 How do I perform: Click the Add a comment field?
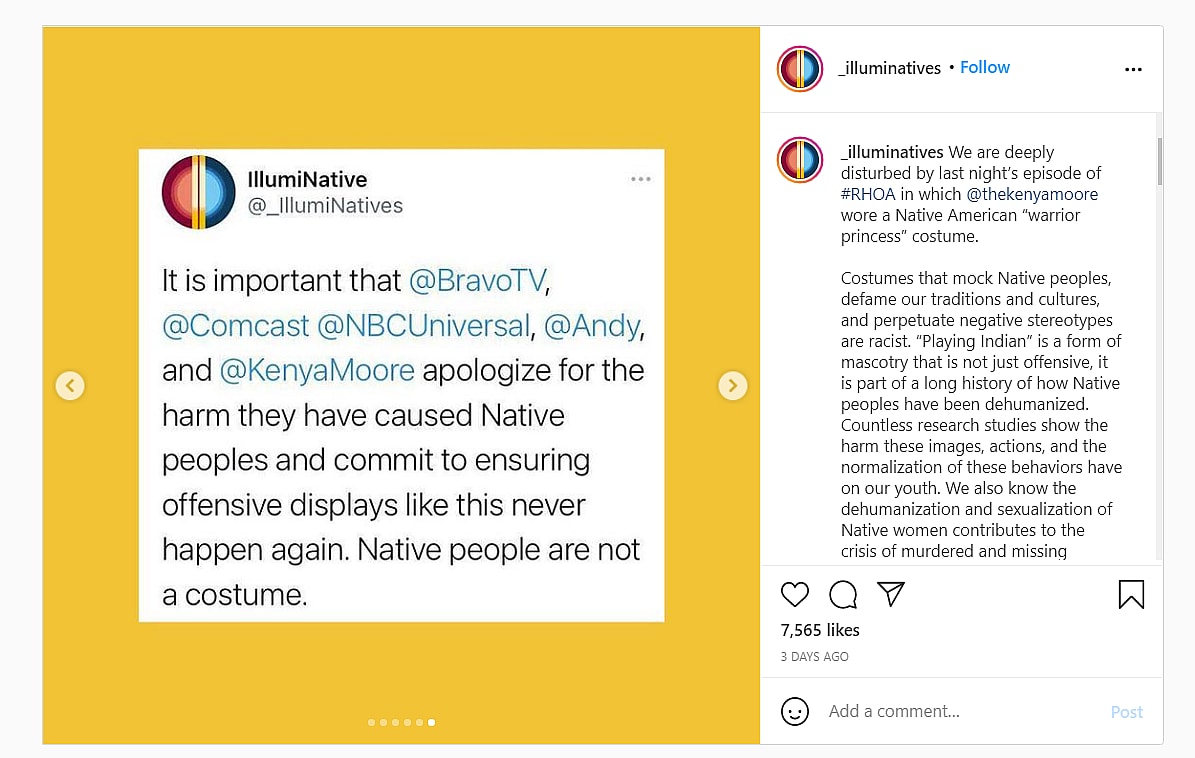[960, 711]
